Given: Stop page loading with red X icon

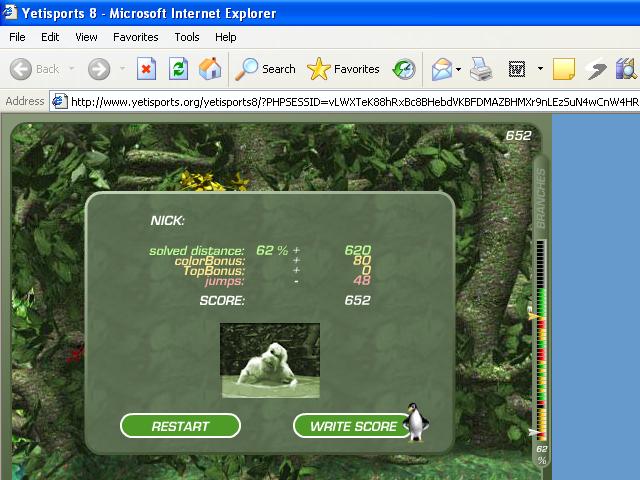Looking at the screenshot, I should (x=146, y=69).
